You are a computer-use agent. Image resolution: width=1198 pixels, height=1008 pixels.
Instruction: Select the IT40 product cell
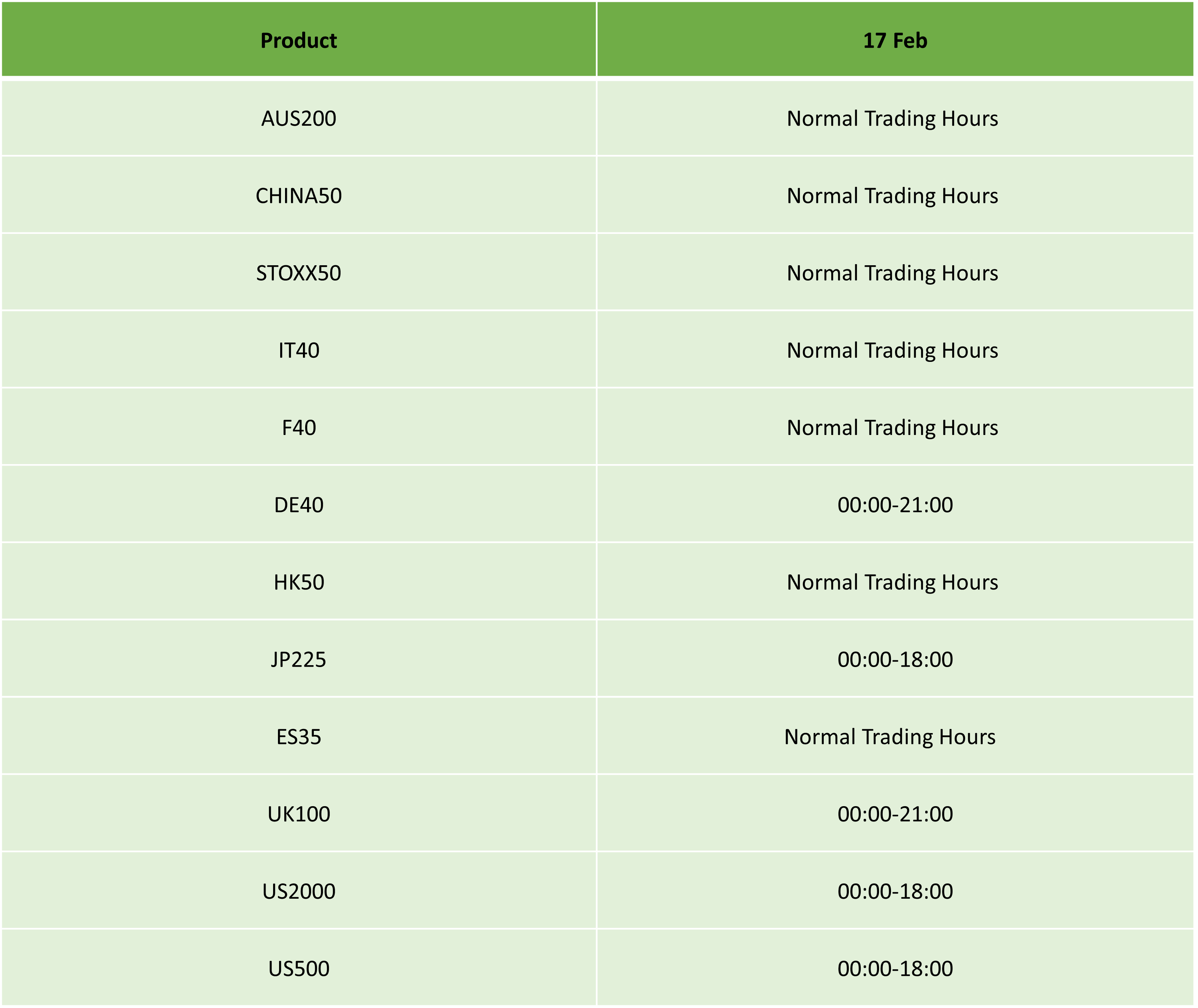click(x=299, y=350)
